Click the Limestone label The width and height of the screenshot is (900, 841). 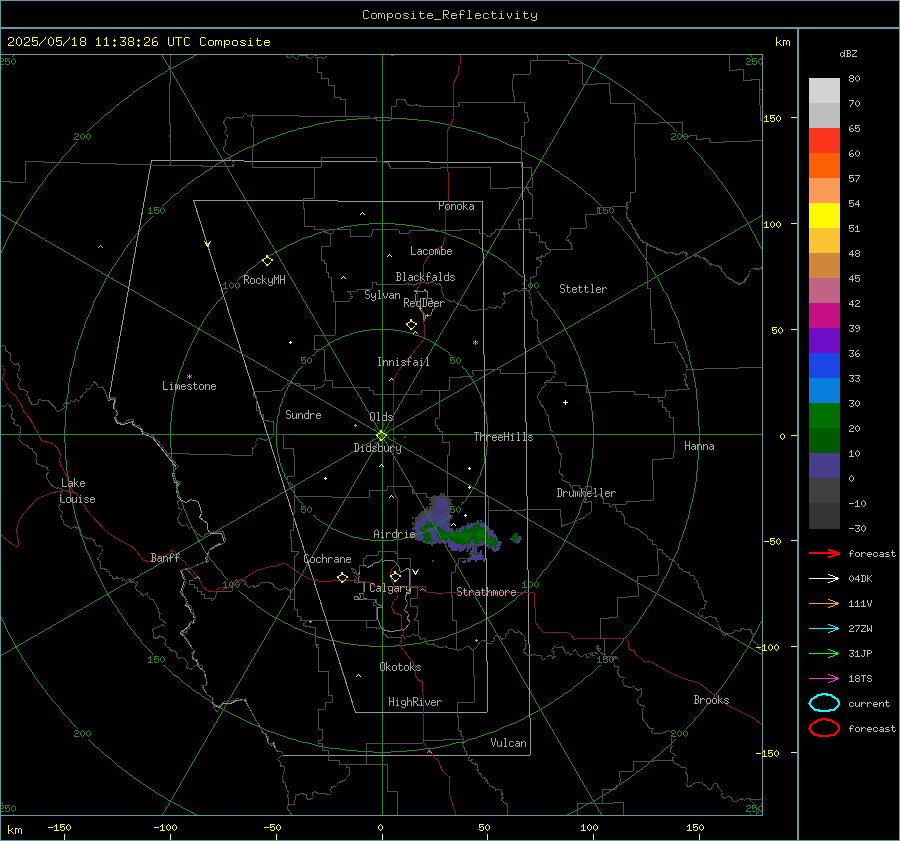coord(189,386)
